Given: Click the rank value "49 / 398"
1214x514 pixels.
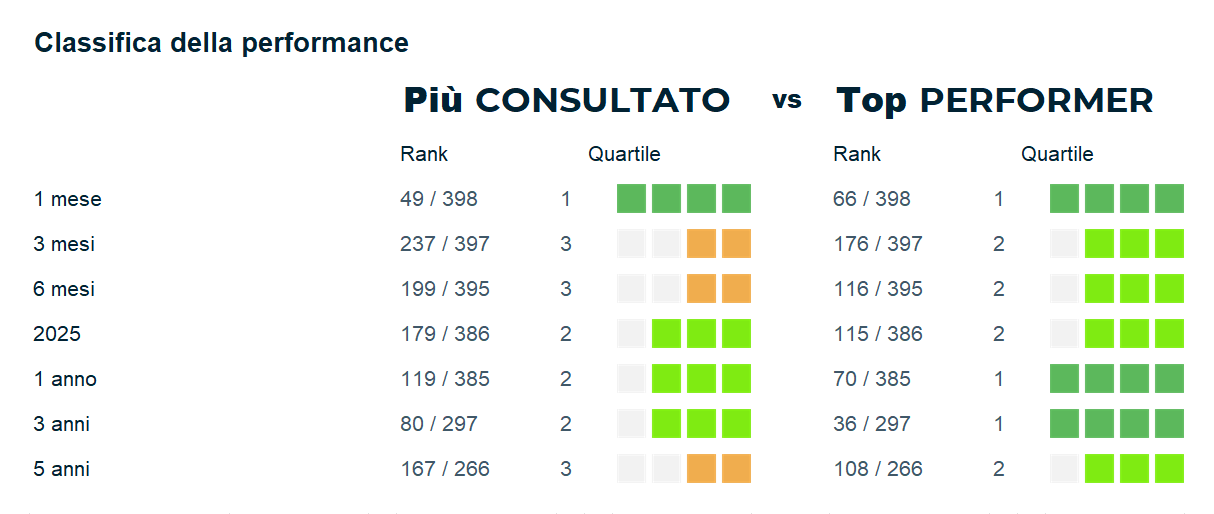Looking at the screenshot, I should pos(439,199).
